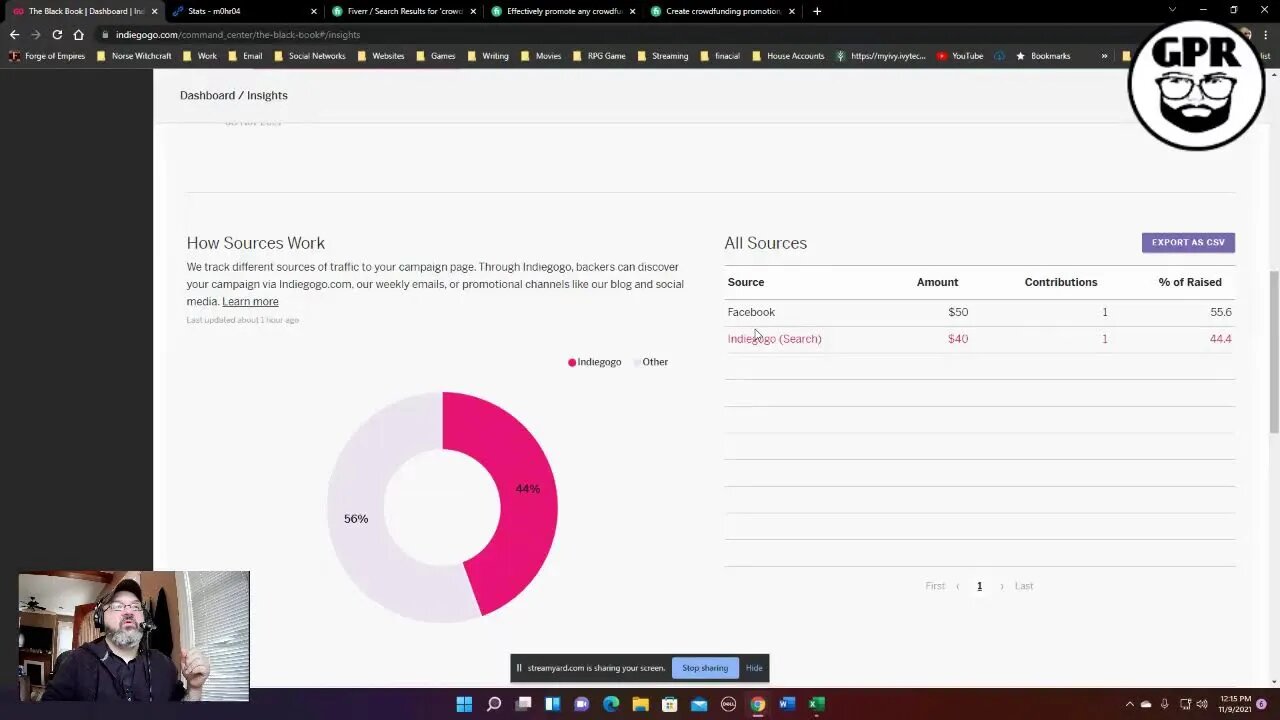Screen dimensions: 1280x720
Task: Go to First page in pagination
Action: coord(935,586)
